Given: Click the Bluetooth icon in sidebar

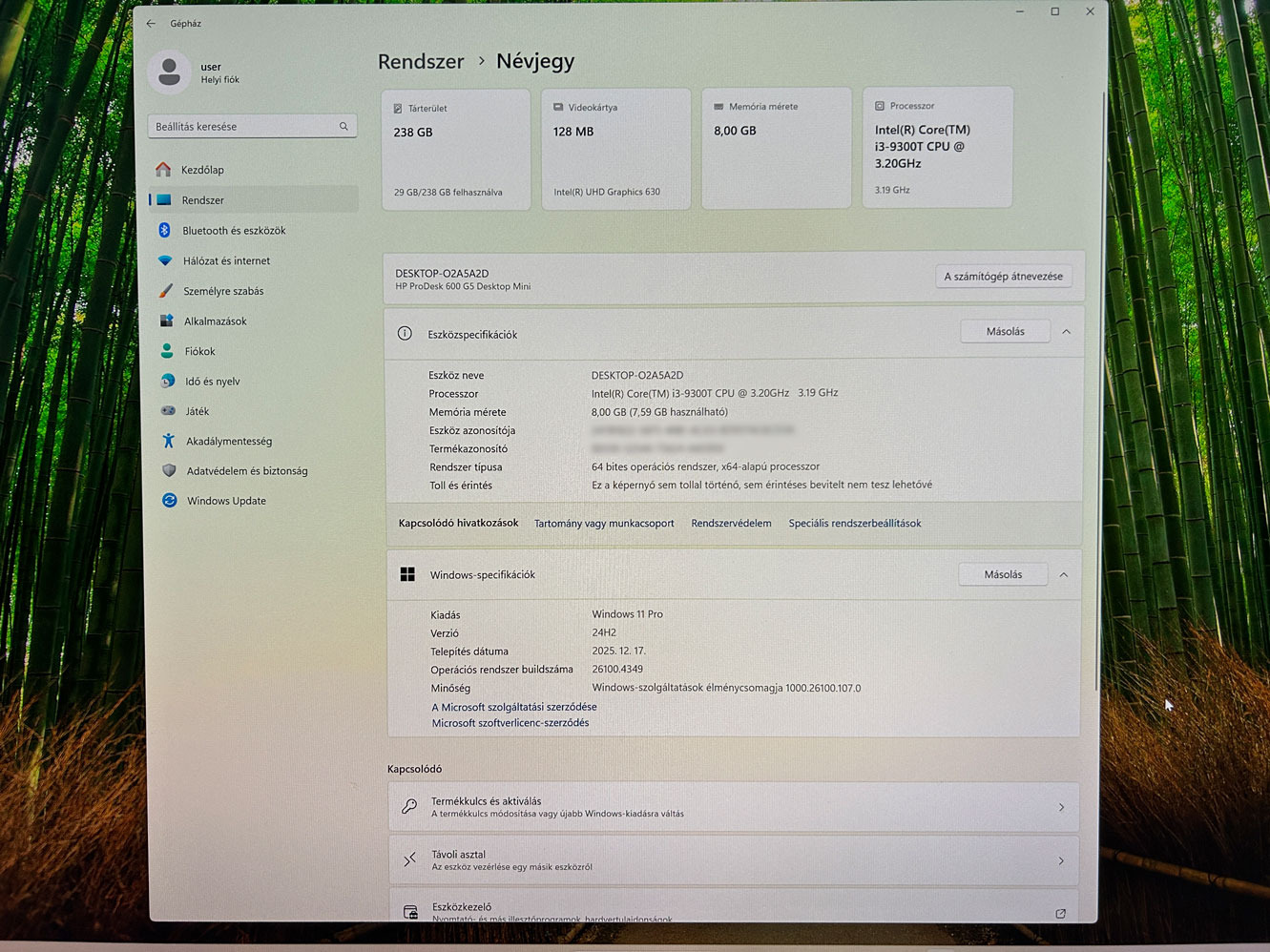Looking at the screenshot, I should coord(164,230).
